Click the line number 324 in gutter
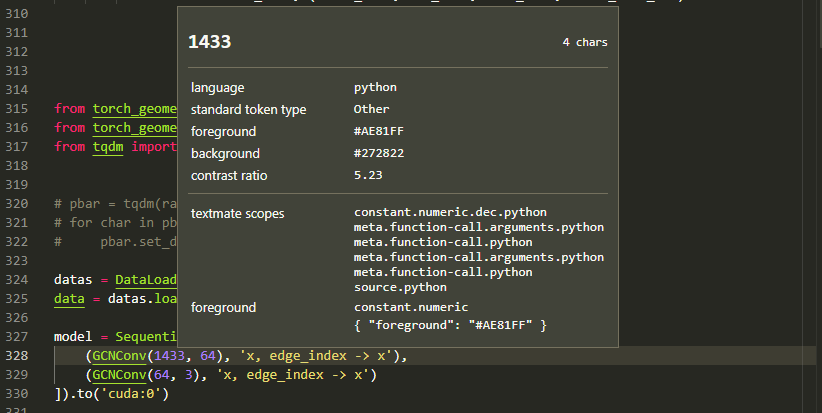 point(17,279)
